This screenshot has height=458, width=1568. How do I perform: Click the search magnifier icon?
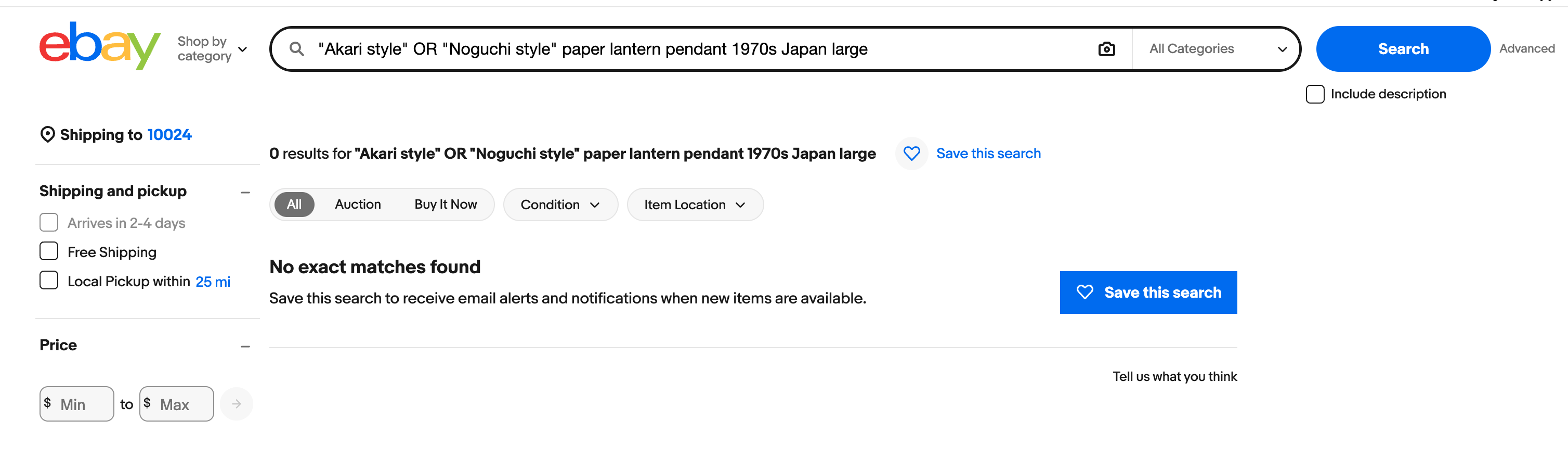pos(298,49)
